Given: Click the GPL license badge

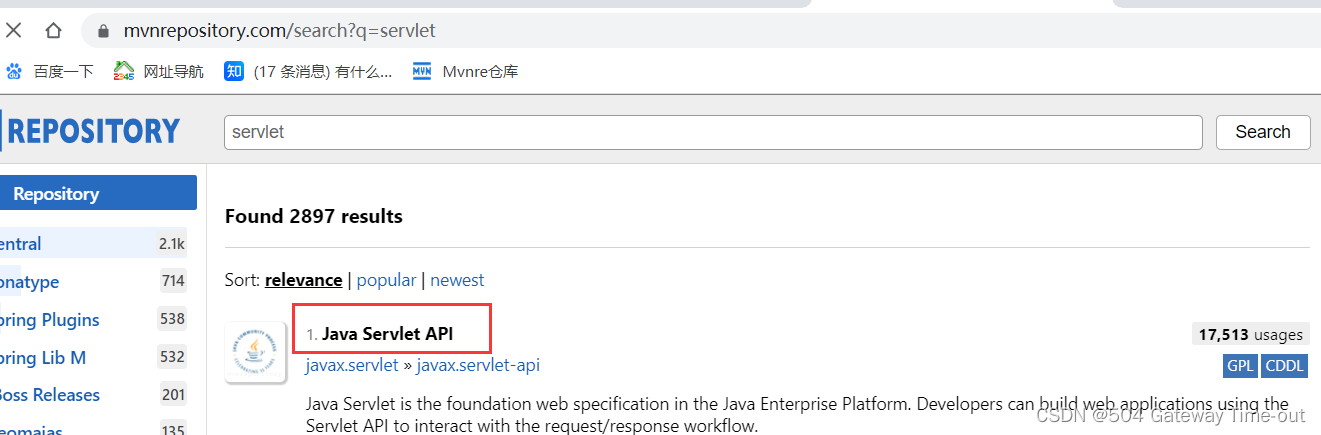Looking at the screenshot, I should pos(1240,366).
